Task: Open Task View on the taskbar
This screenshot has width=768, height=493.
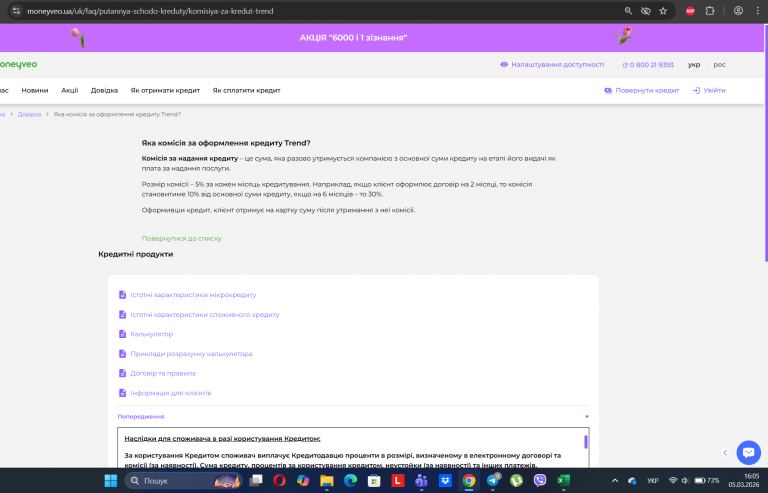Action: click(256, 481)
